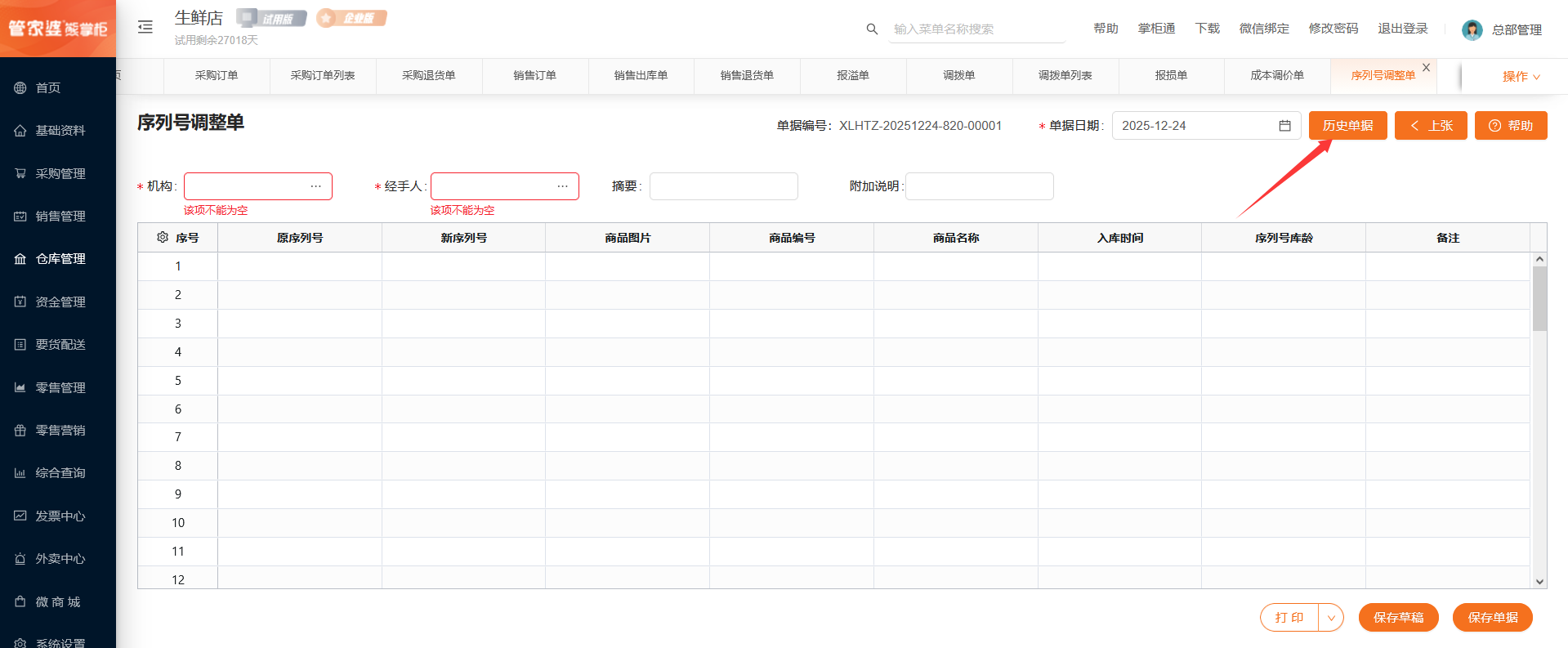Click the table scrollbar down arrow
The height and width of the screenshot is (648, 1568).
1539,582
